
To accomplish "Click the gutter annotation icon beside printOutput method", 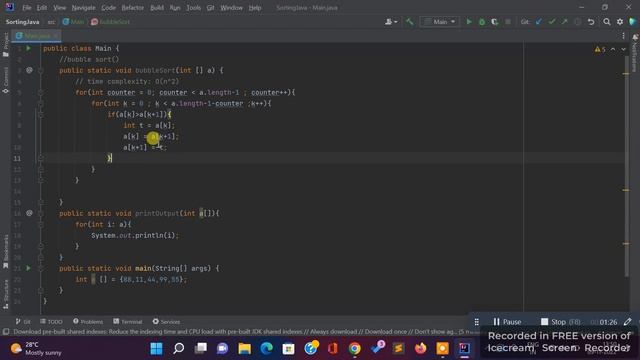I will tap(29, 213).
